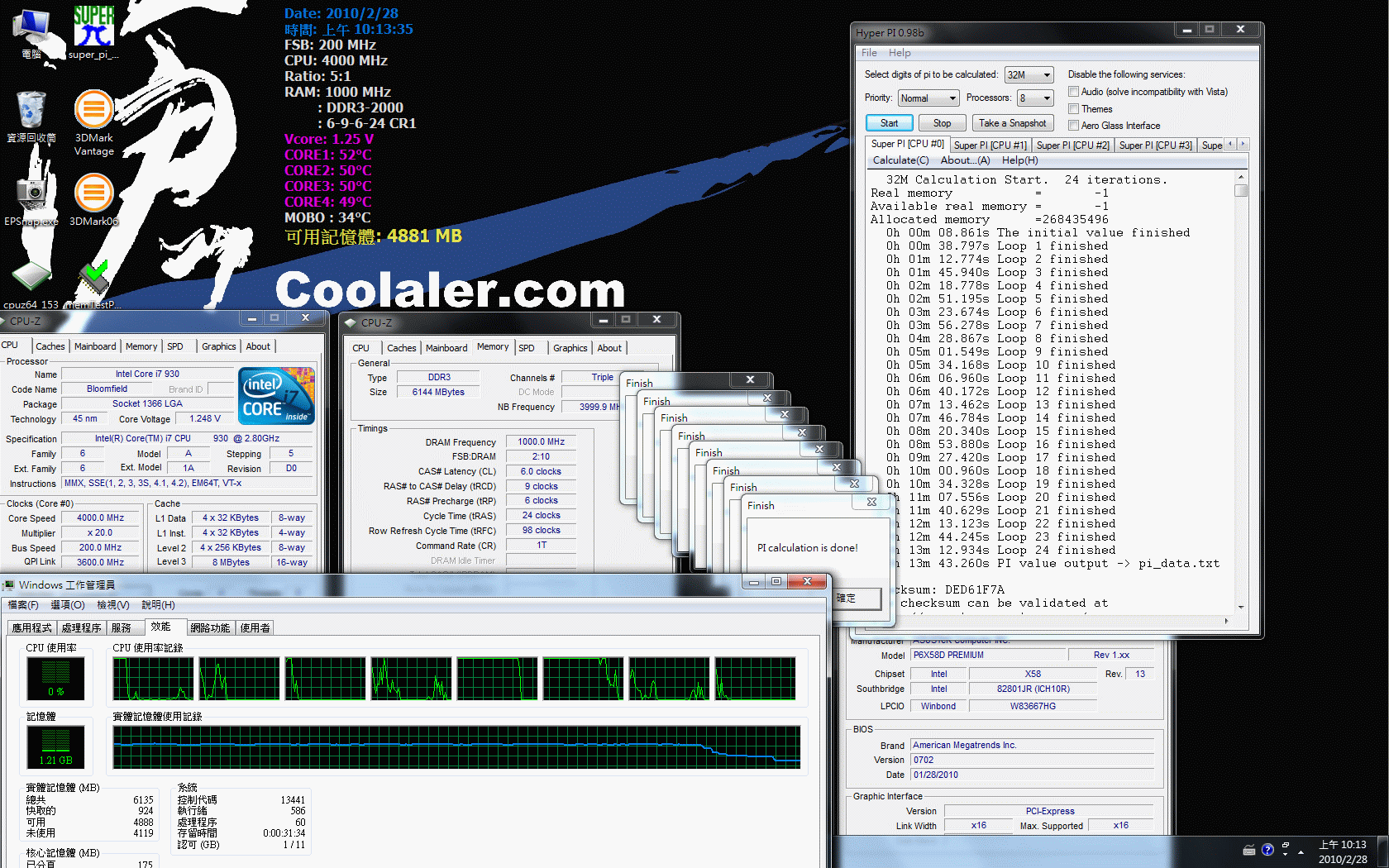Open About...(A) menu in Super PI

965,160
